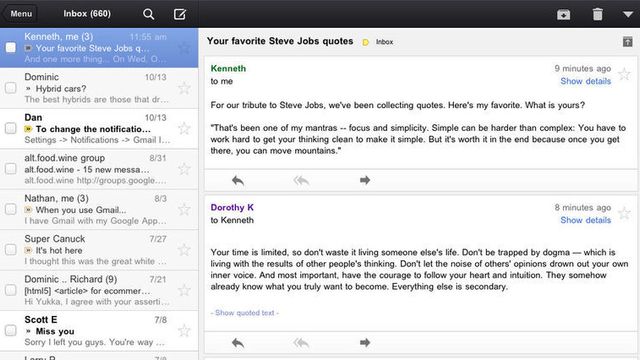Open the When you use Gmail conversation

point(99,209)
